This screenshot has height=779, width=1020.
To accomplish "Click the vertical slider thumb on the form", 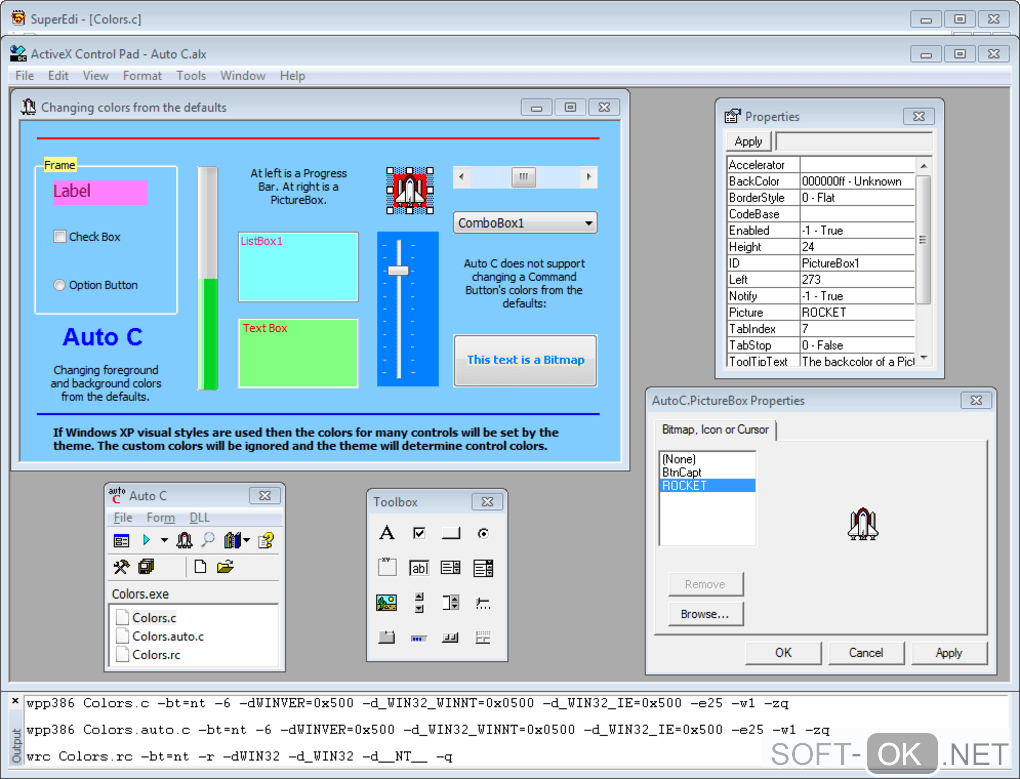I will coord(398,271).
